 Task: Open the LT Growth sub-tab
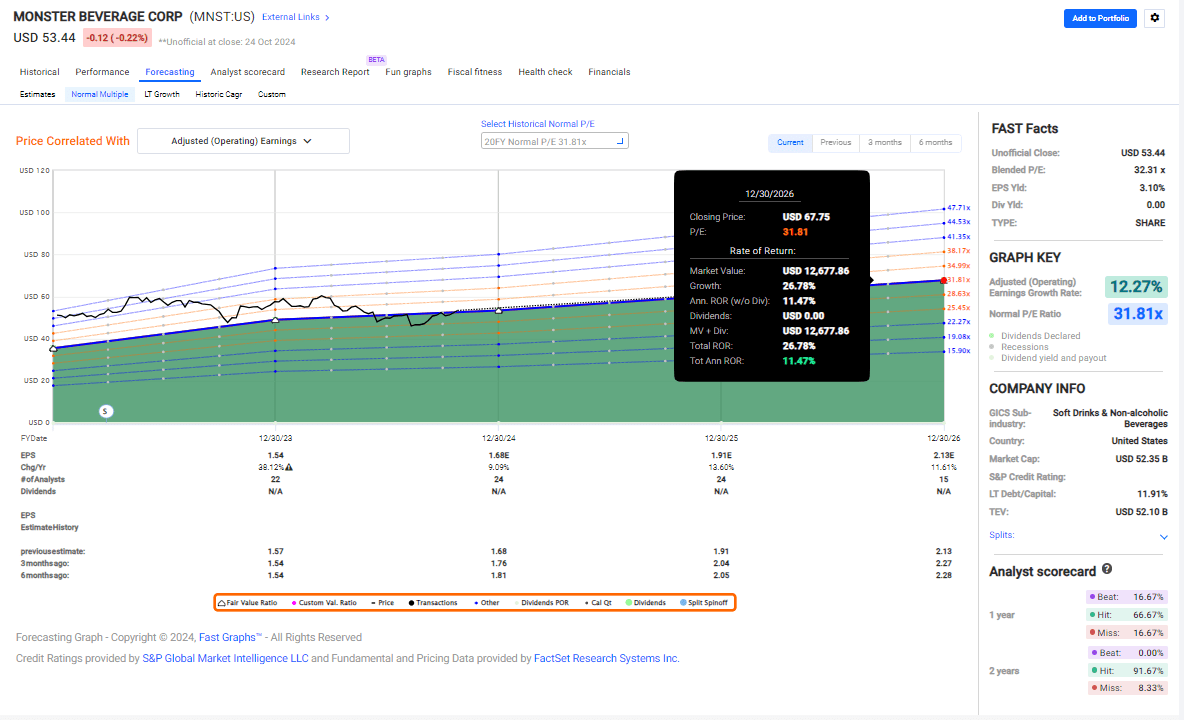point(161,93)
